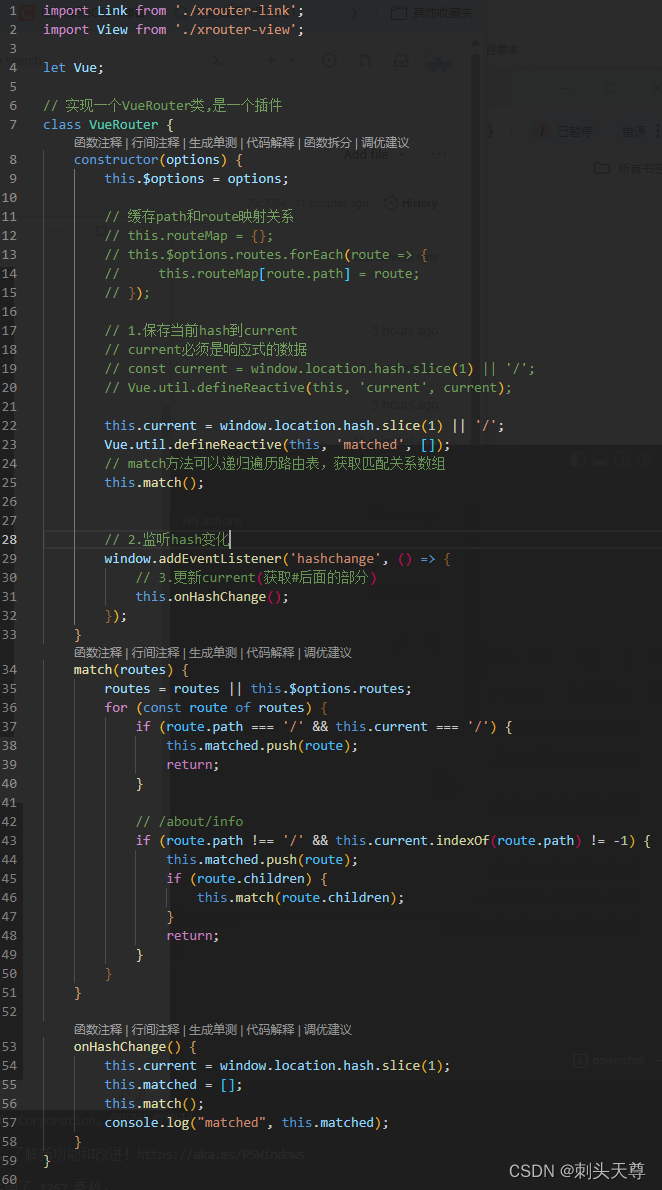Click 'console.log("matched", this.matched);' line
The height and width of the screenshot is (1190, 662).
tap(247, 1122)
